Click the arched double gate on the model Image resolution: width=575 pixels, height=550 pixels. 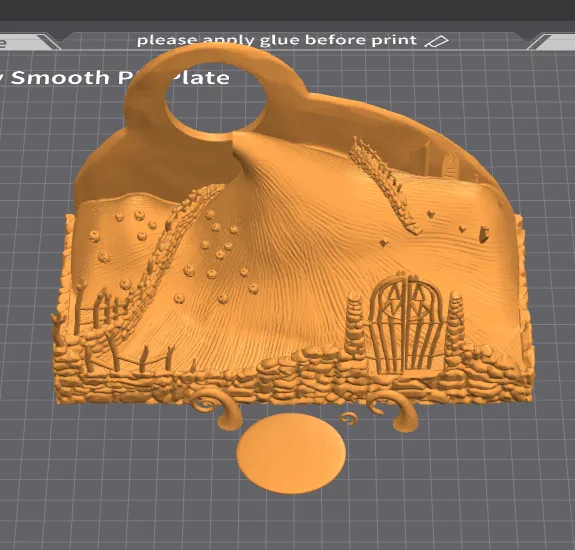point(405,323)
